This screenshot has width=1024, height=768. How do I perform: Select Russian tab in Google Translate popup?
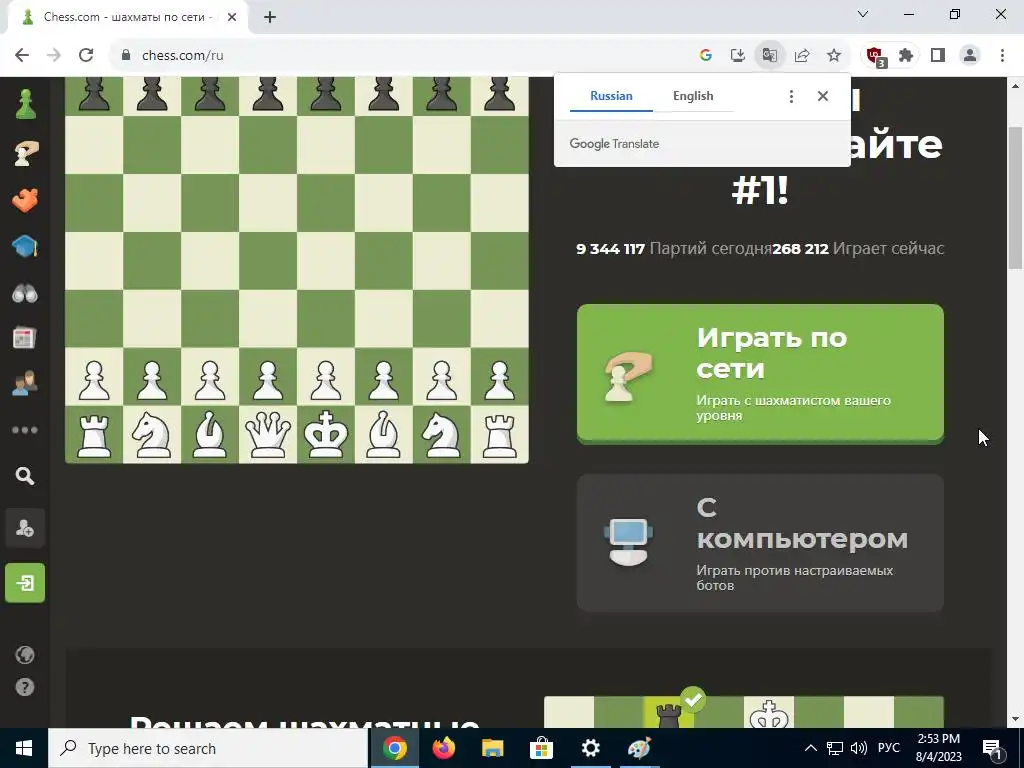tap(611, 96)
